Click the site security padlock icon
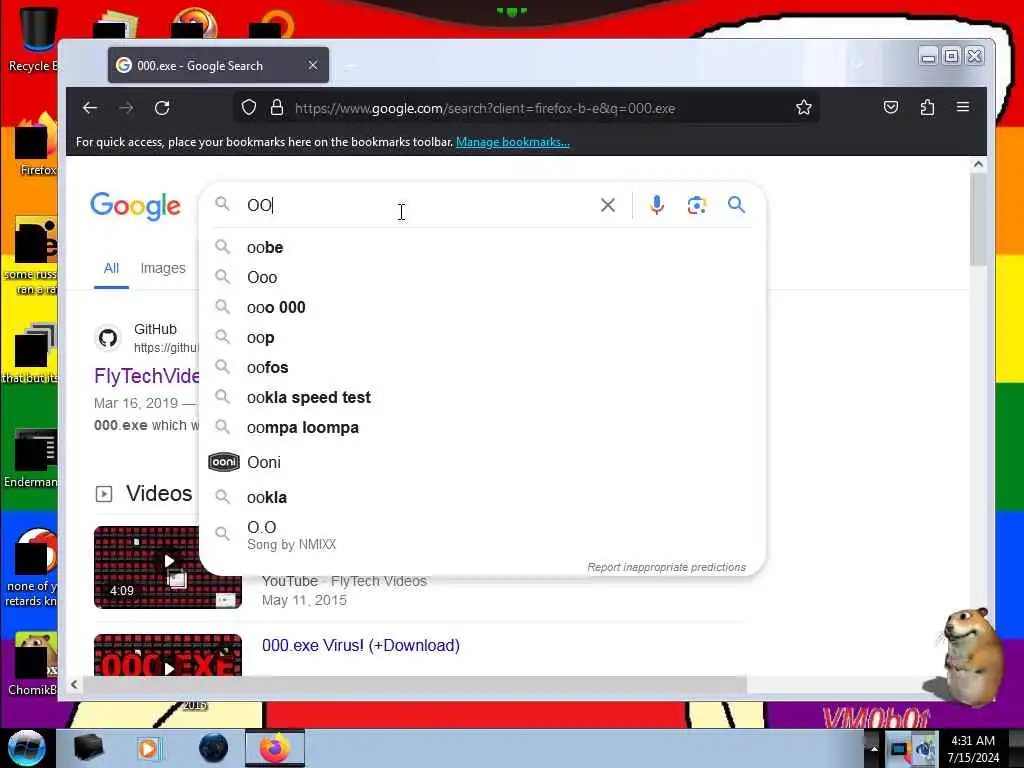The image size is (1024, 768). [277, 108]
